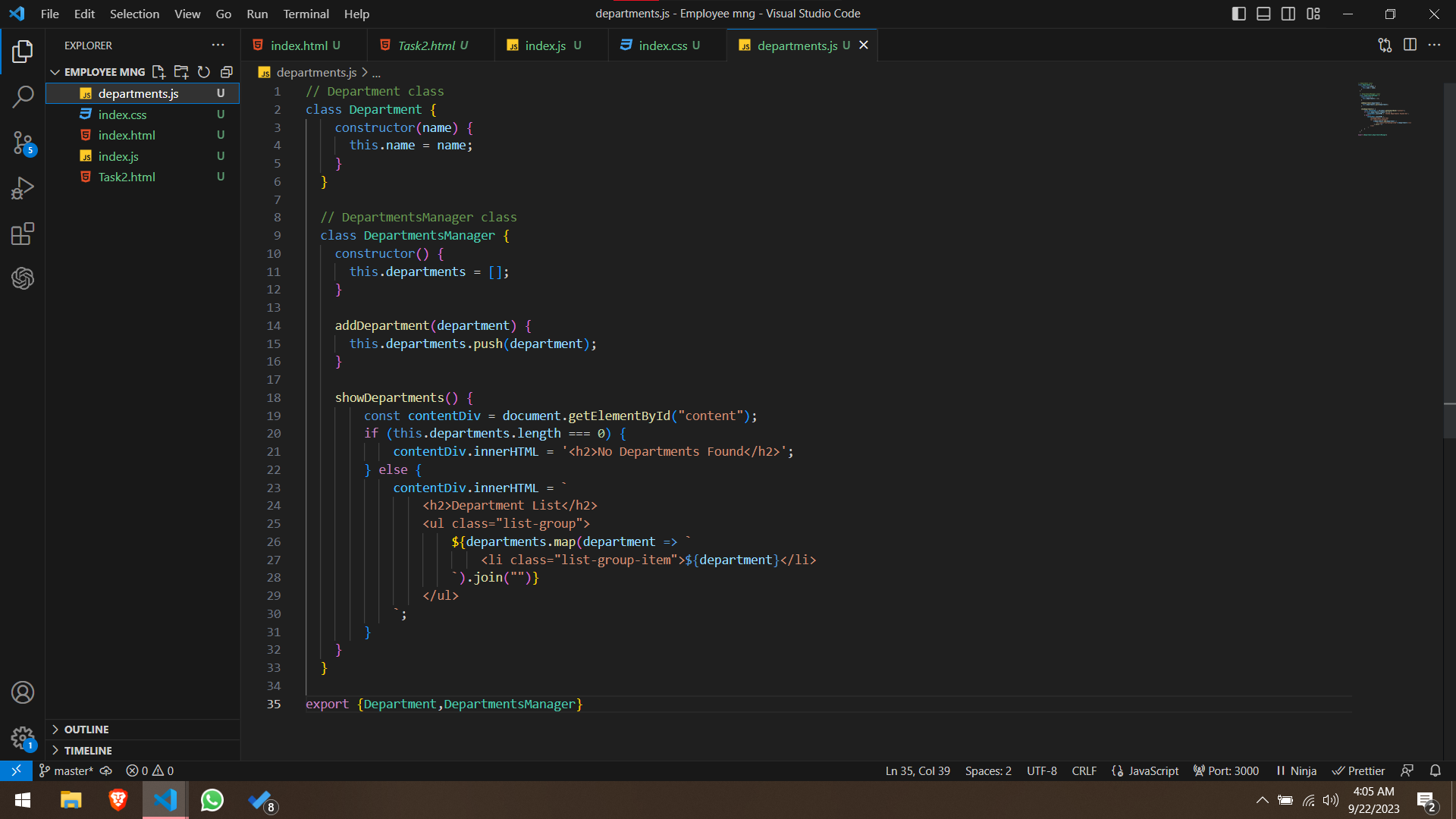Open the Search view in activity bar
1456x819 pixels.
[x=23, y=97]
